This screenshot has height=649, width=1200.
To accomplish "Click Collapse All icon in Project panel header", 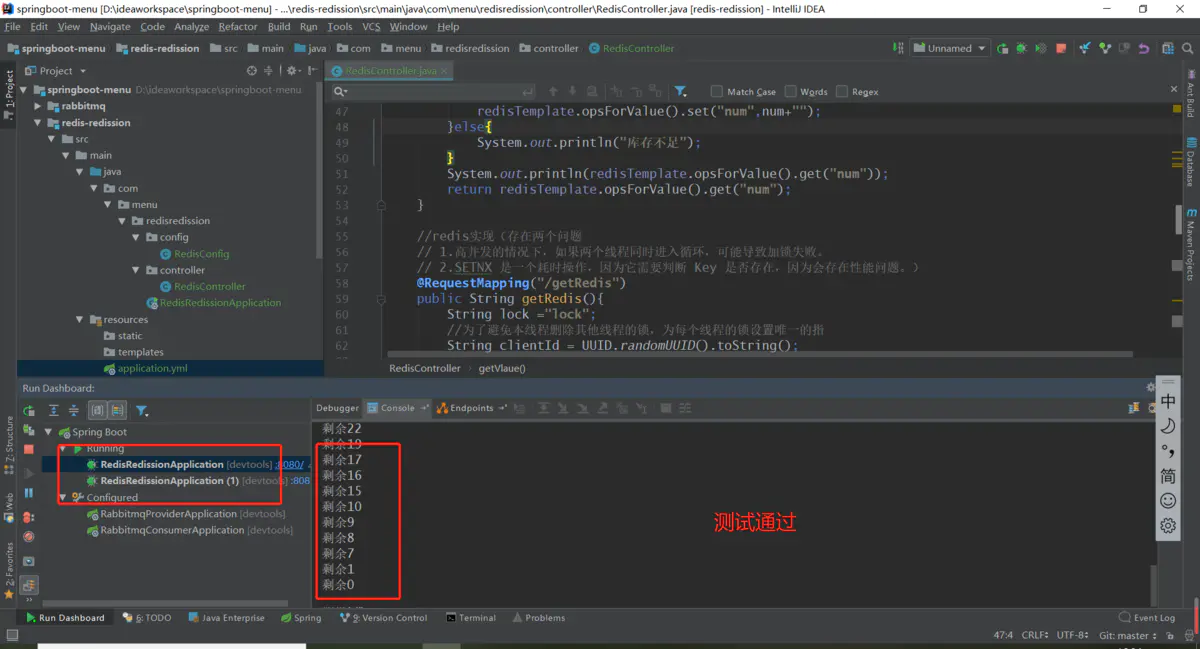I will [x=268, y=71].
